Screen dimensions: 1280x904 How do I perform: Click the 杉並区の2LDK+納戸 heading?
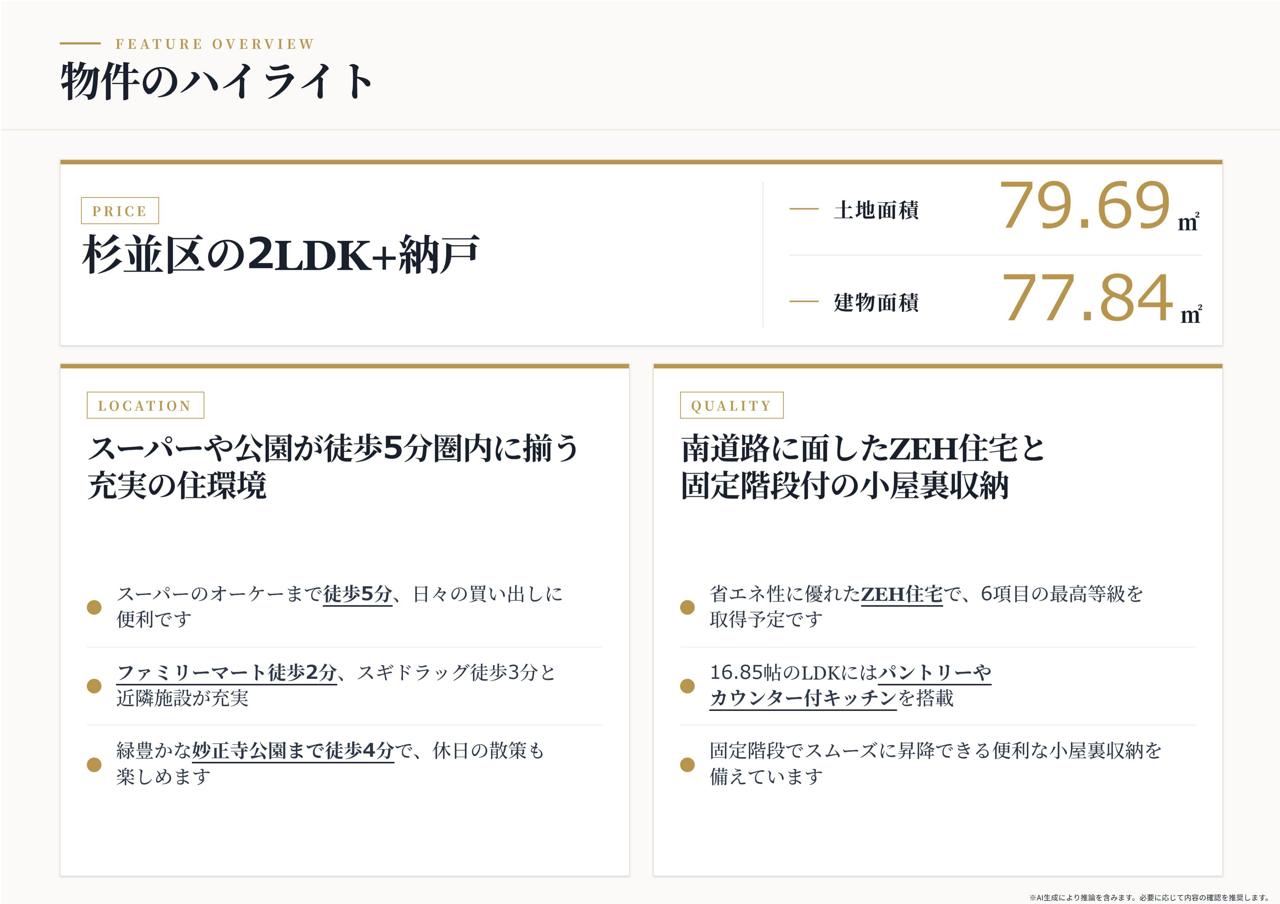point(281,255)
